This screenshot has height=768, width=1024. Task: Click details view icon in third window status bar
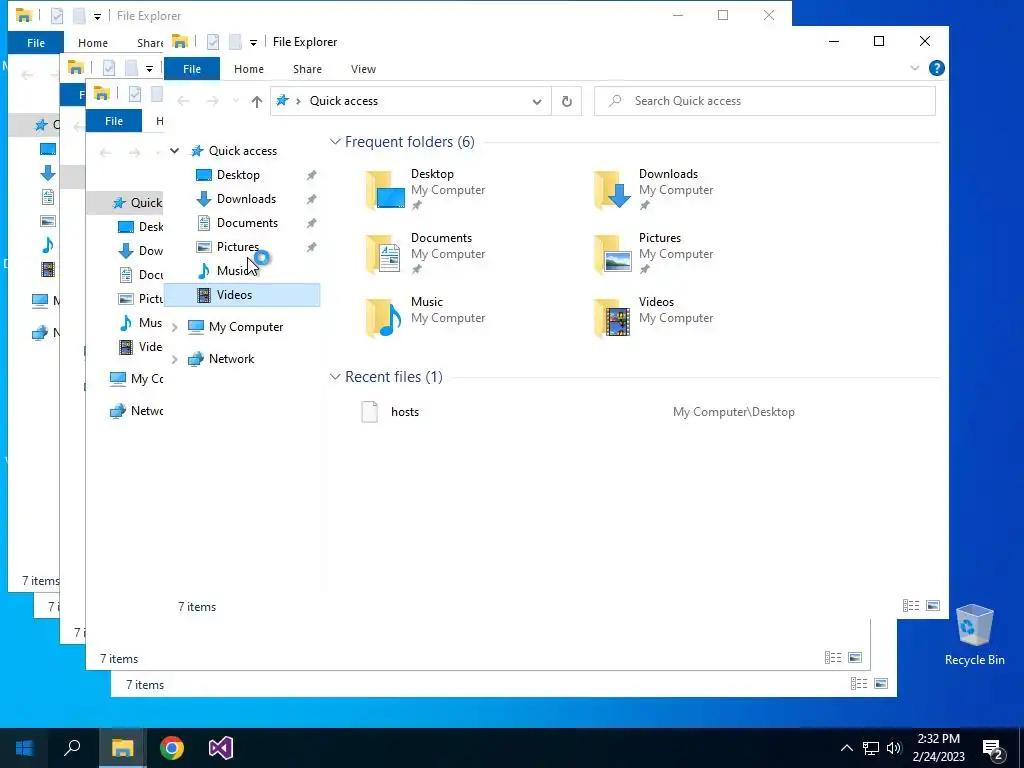coord(833,658)
